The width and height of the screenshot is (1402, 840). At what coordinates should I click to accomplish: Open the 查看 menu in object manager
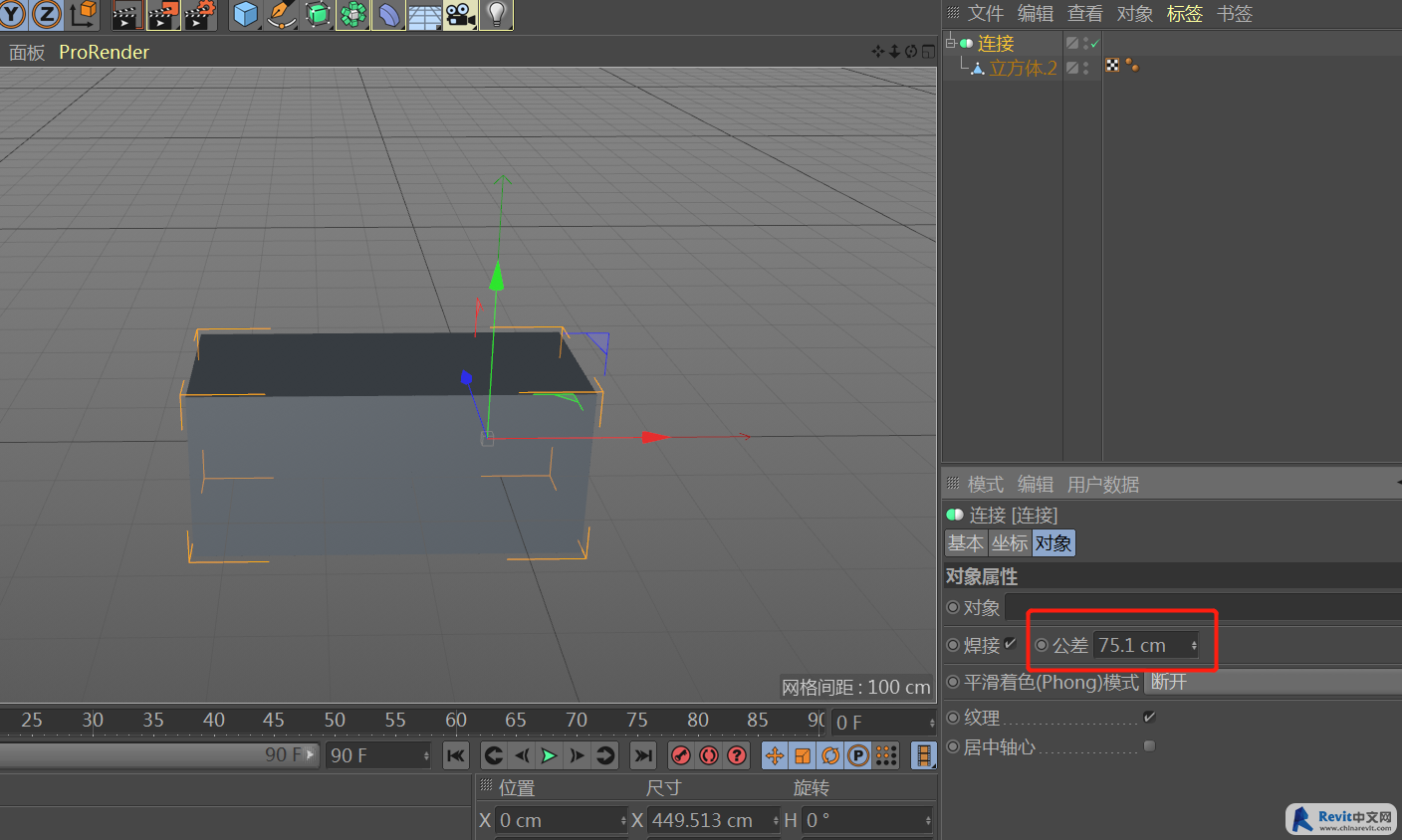pyautogui.click(x=1085, y=14)
